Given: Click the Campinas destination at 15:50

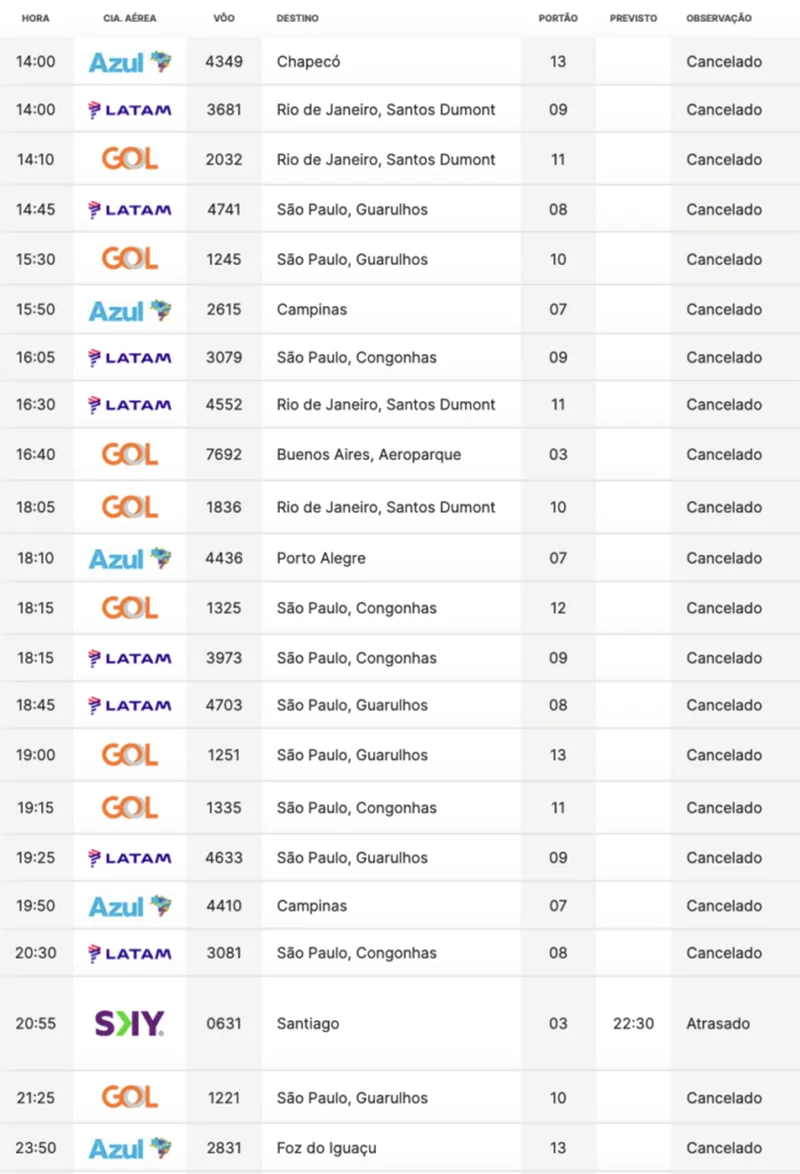Looking at the screenshot, I should click(x=312, y=309).
